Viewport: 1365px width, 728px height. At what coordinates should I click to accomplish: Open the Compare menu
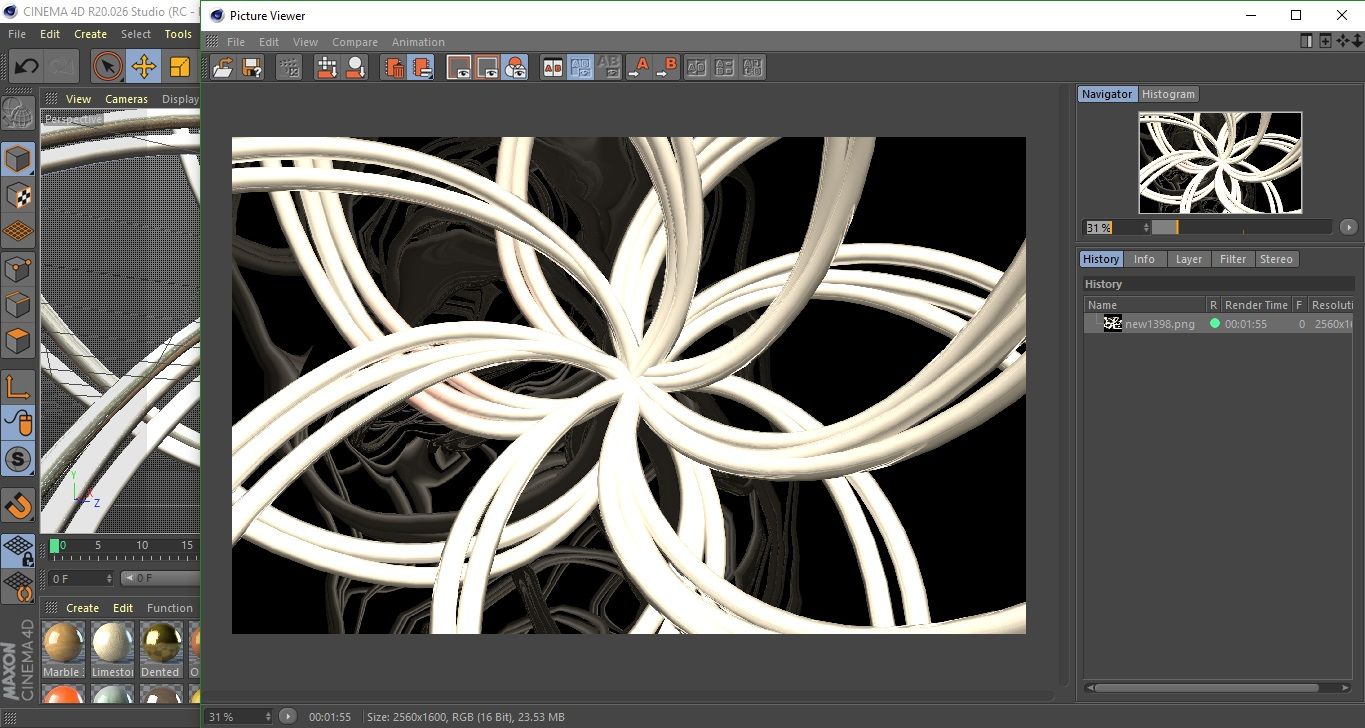click(355, 42)
